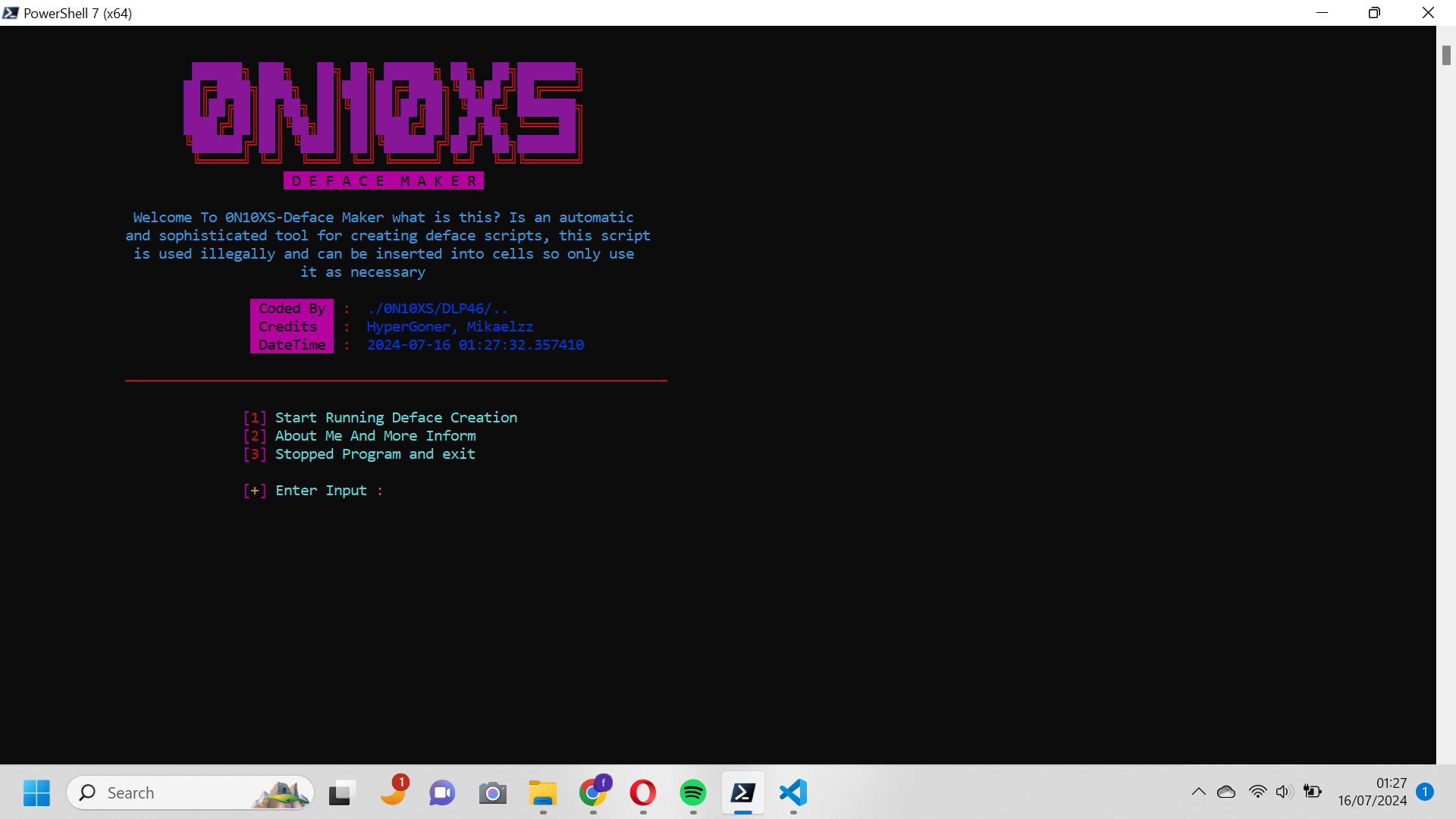Image resolution: width=1456 pixels, height=819 pixels.
Task: Launch the purple video chat app
Action: pyautogui.click(x=442, y=792)
